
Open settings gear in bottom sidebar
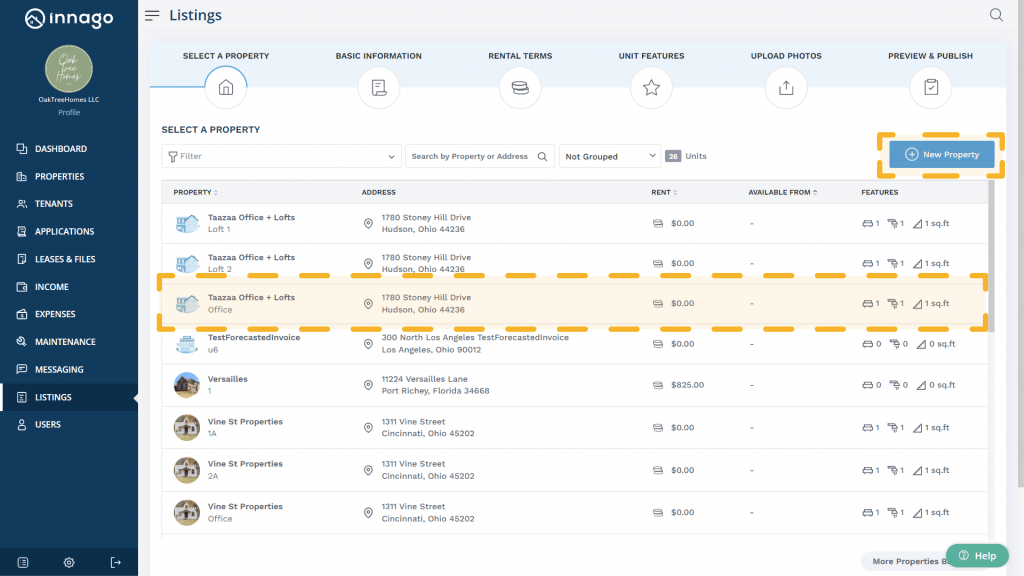69,562
